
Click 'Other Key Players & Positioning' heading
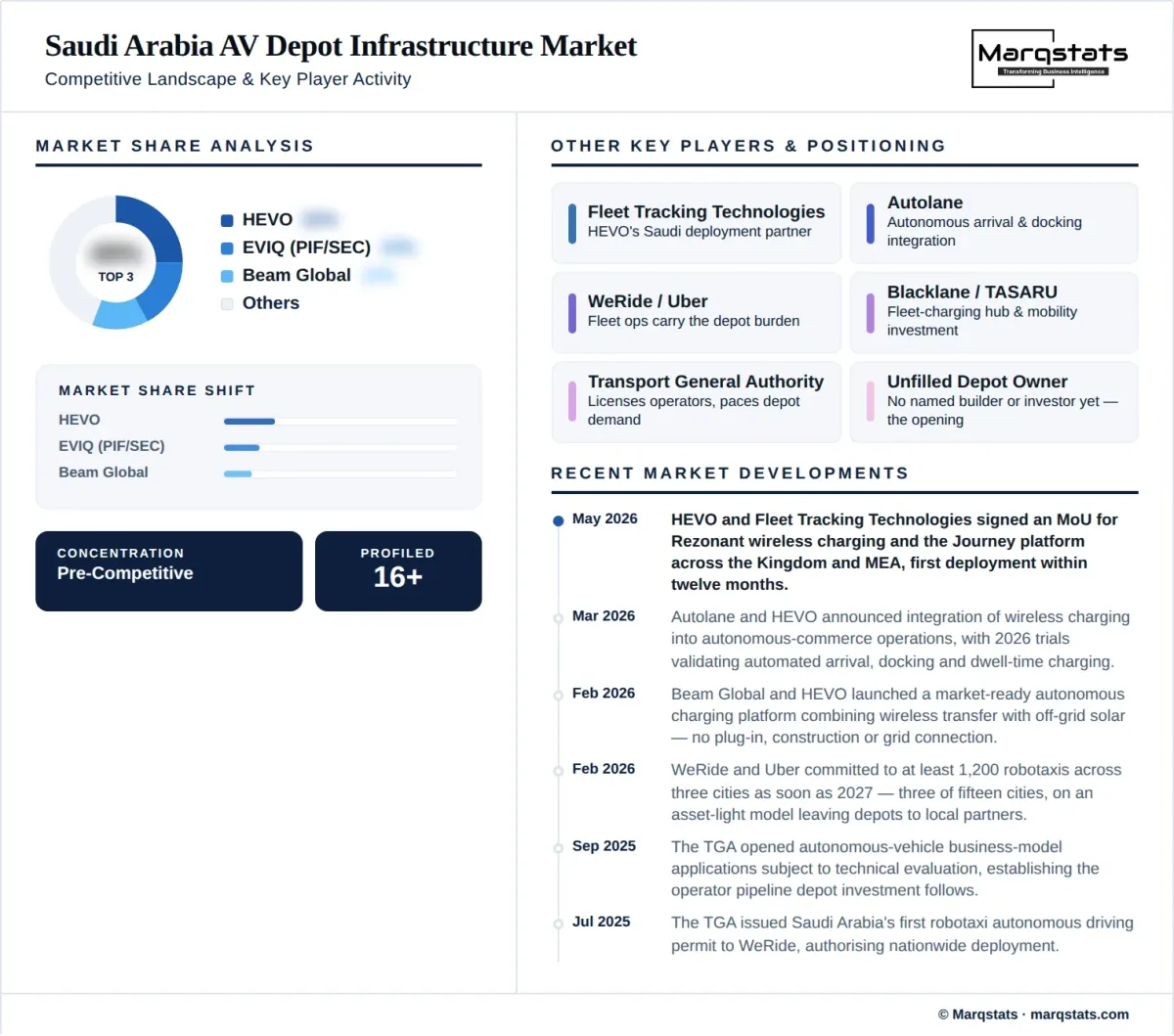tap(748, 146)
